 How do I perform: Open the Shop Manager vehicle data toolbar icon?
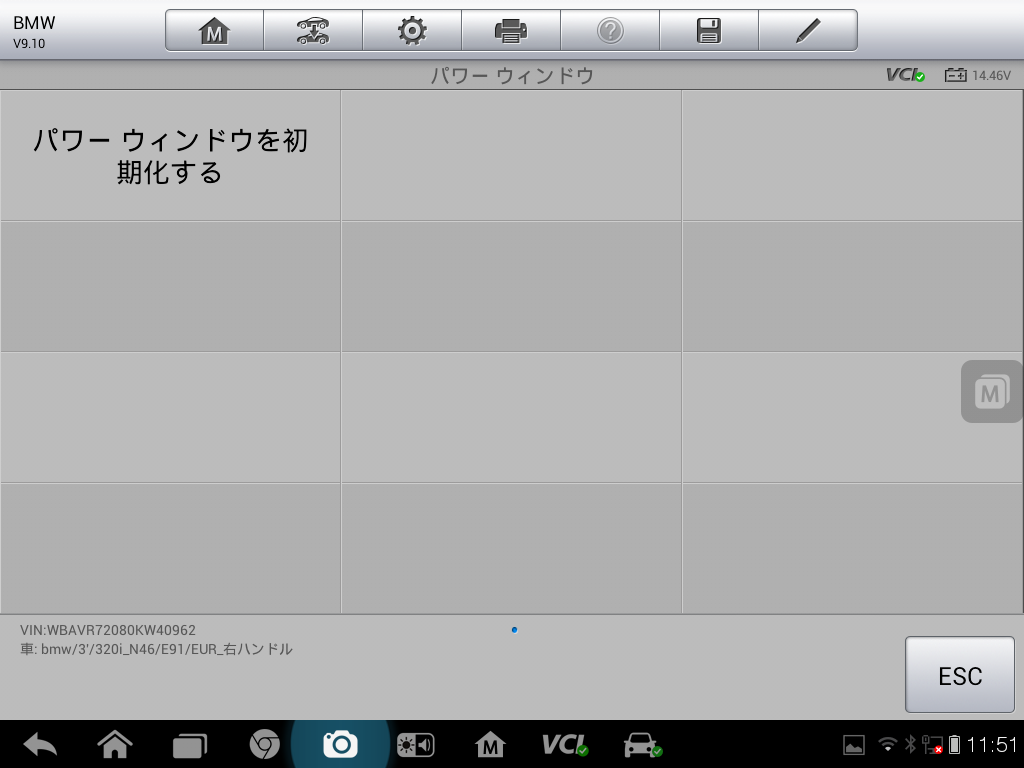312,30
